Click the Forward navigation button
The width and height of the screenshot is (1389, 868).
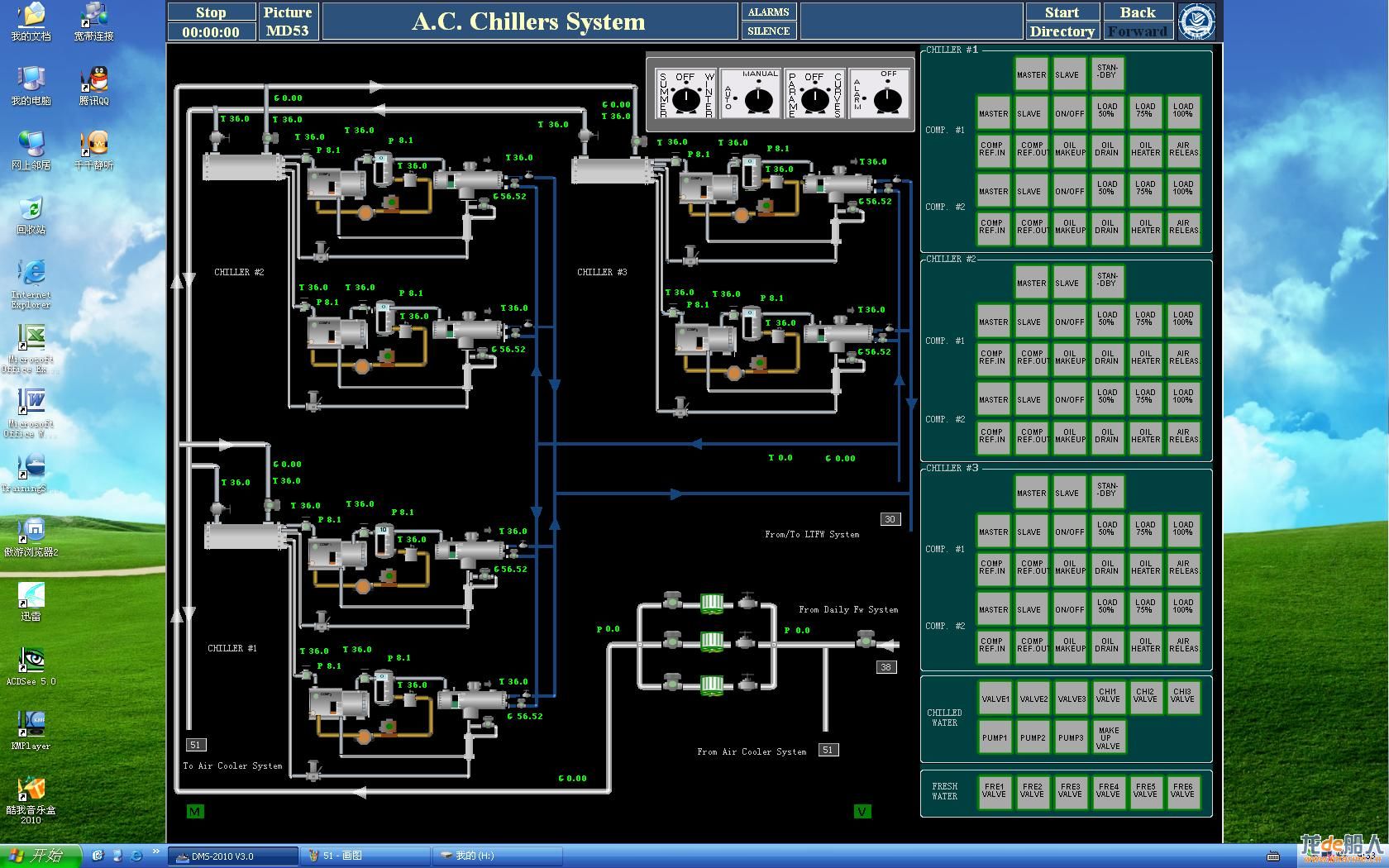pos(1138,31)
